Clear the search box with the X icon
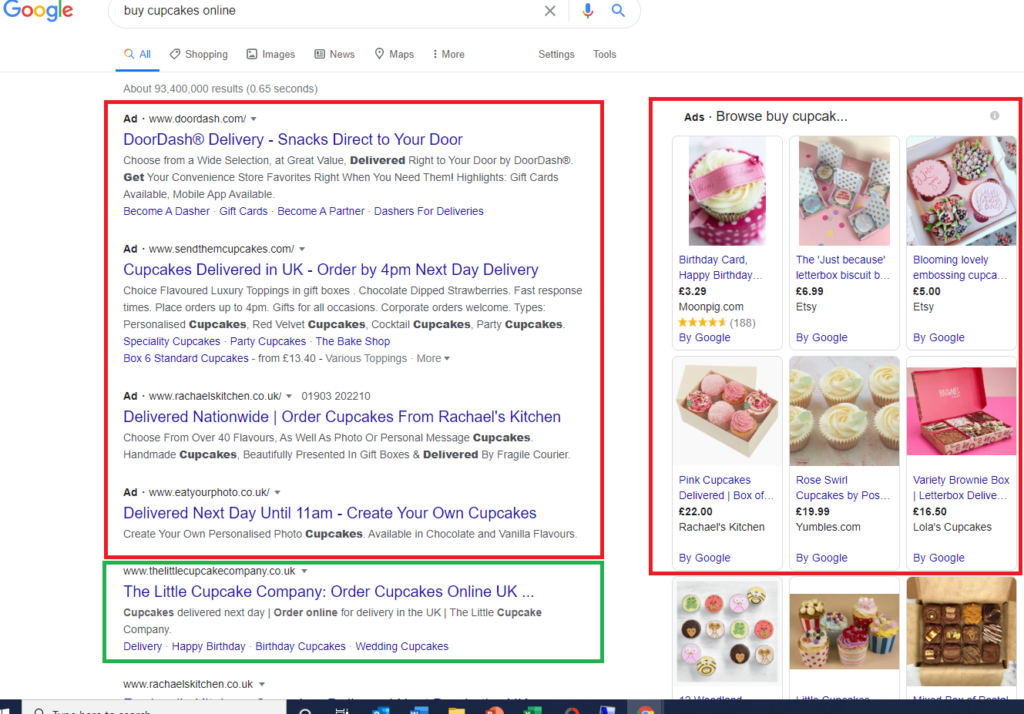 pos(550,10)
